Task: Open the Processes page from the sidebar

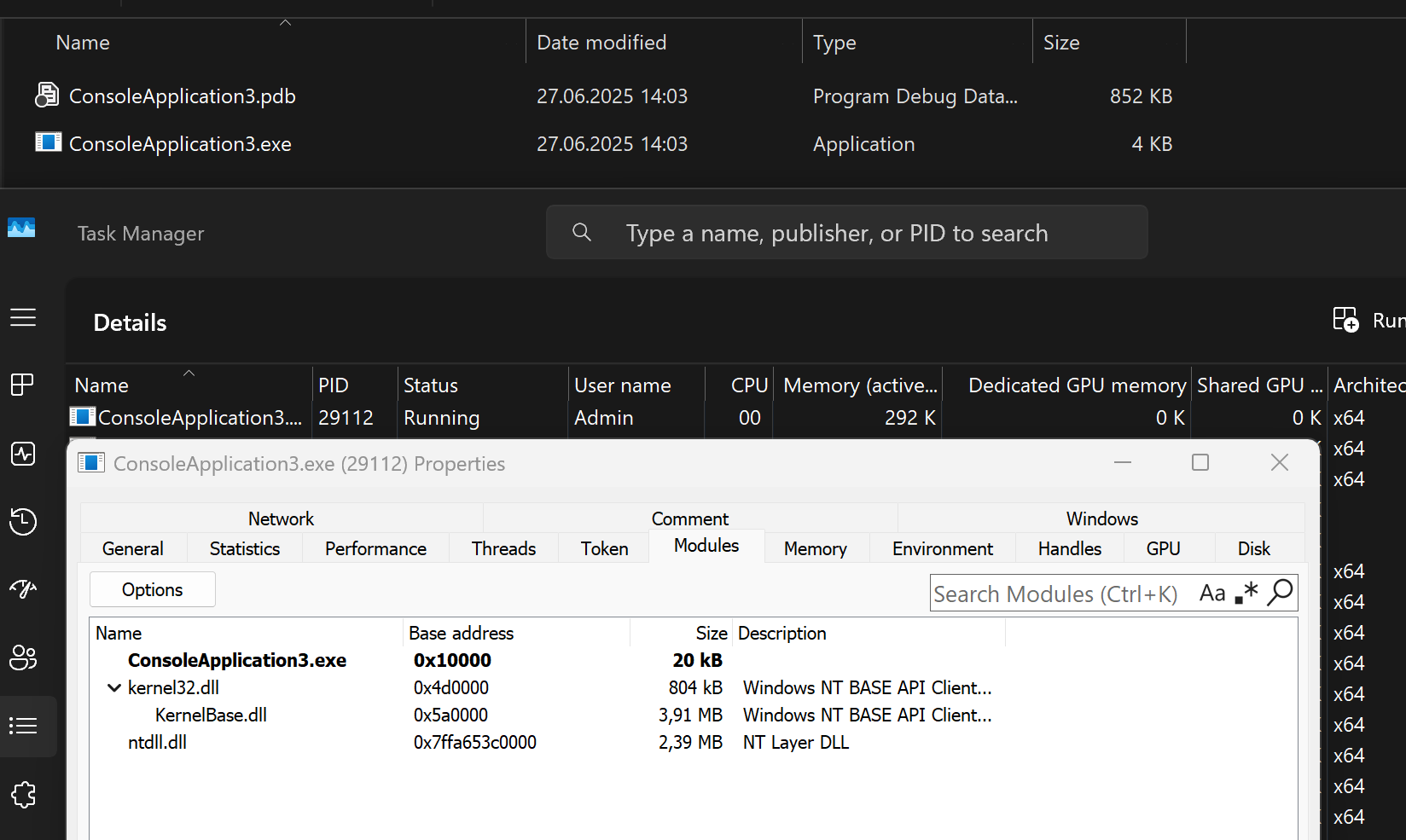Action: coord(23,385)
